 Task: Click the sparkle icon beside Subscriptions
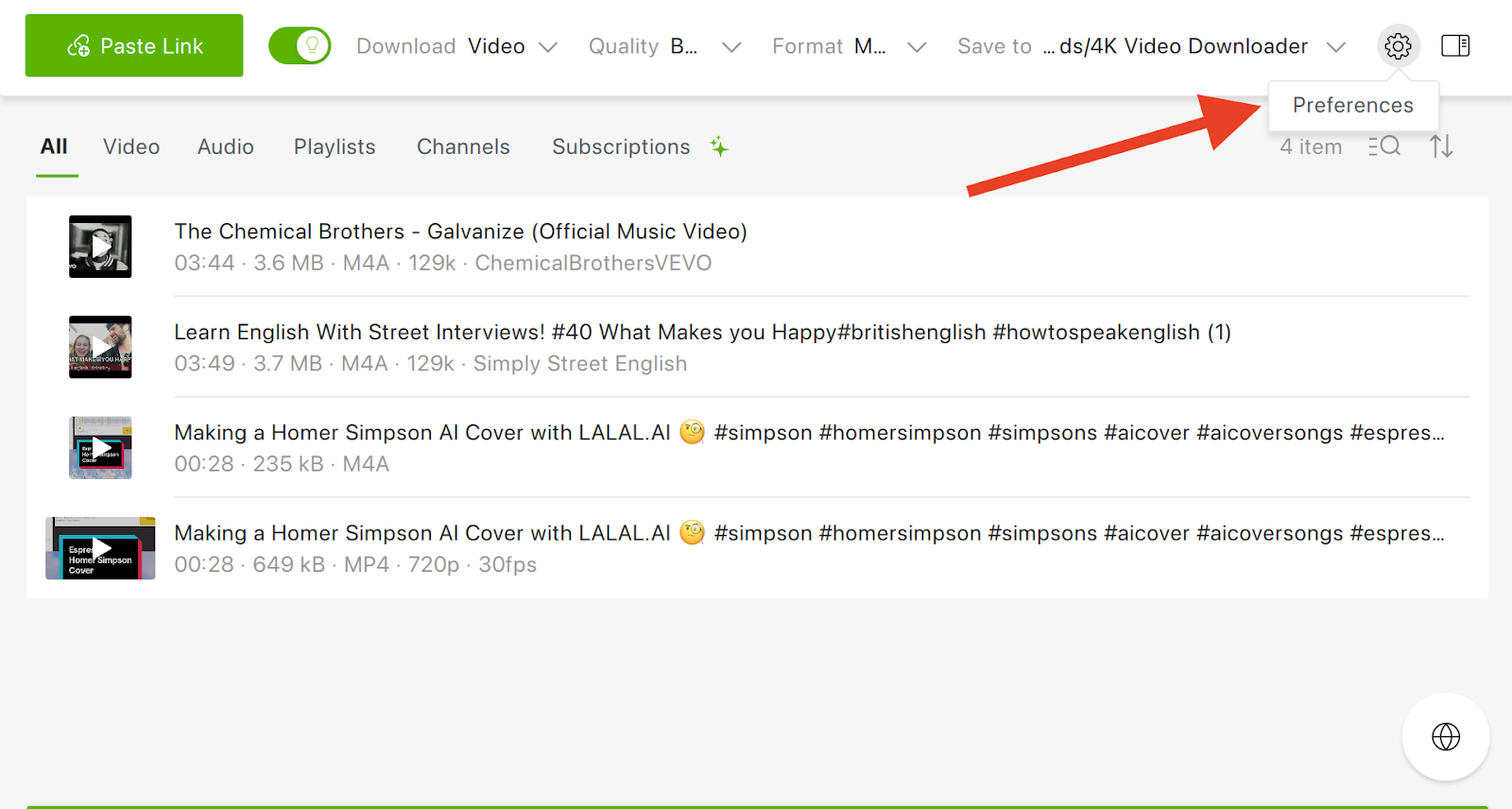point(719,146)
